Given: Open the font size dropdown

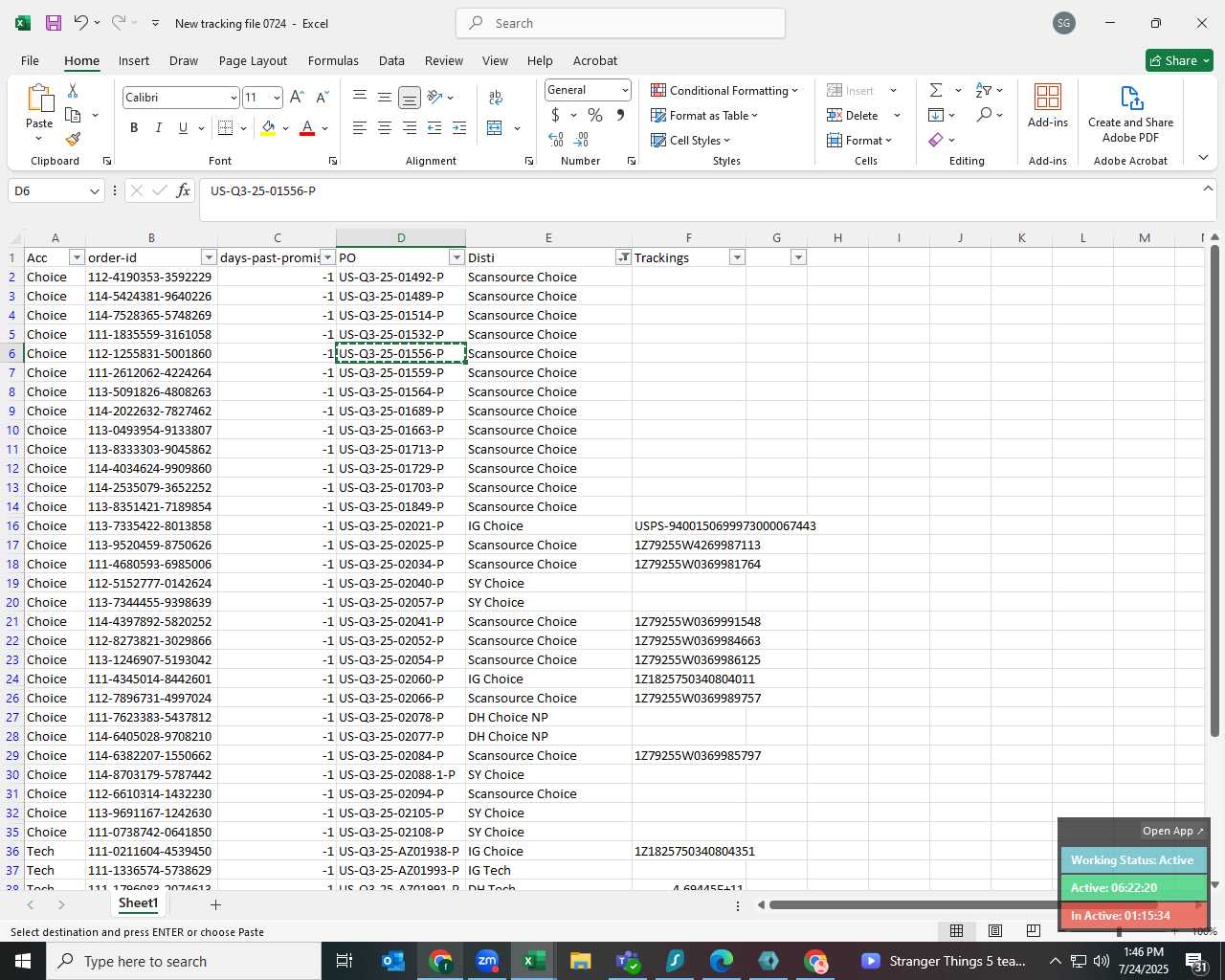Looking at the screenshot, I should [x=277, y=98].
